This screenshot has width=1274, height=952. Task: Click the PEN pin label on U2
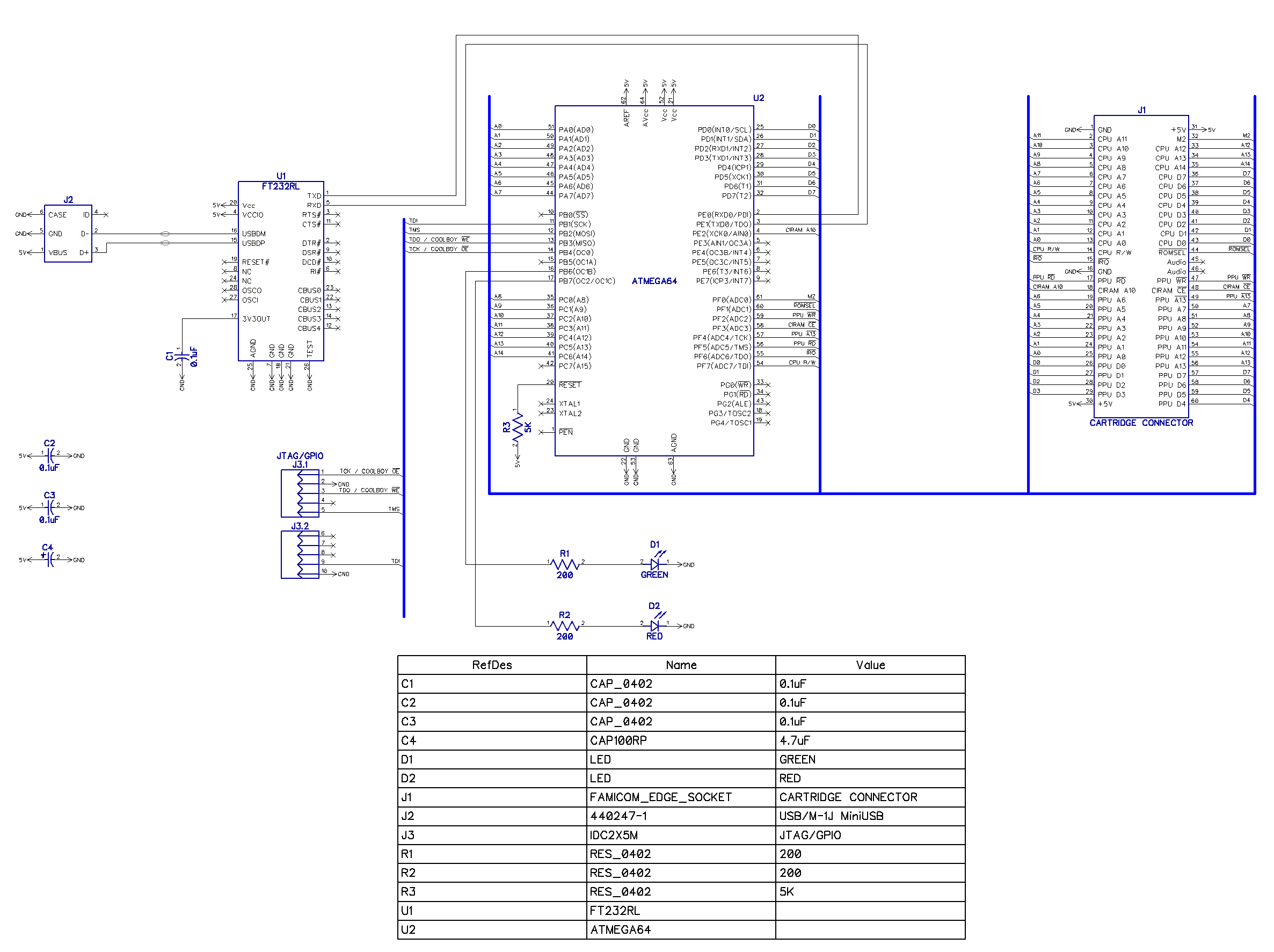point(565,432)
